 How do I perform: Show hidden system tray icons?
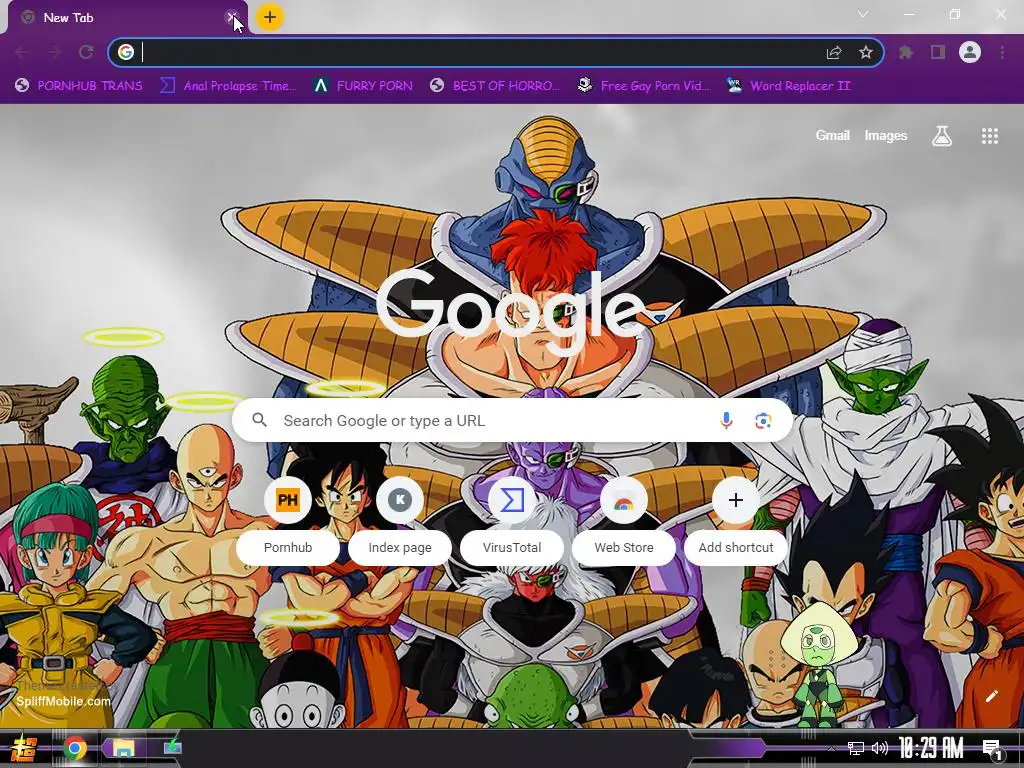(x=831, y=748)
